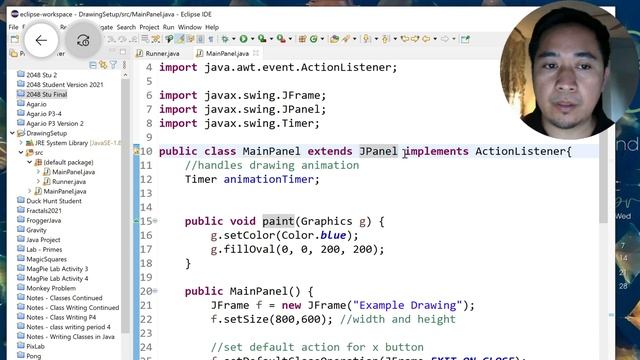Click the Next Annotation icon
Screen dimensions: 640x360
[367, 39]
